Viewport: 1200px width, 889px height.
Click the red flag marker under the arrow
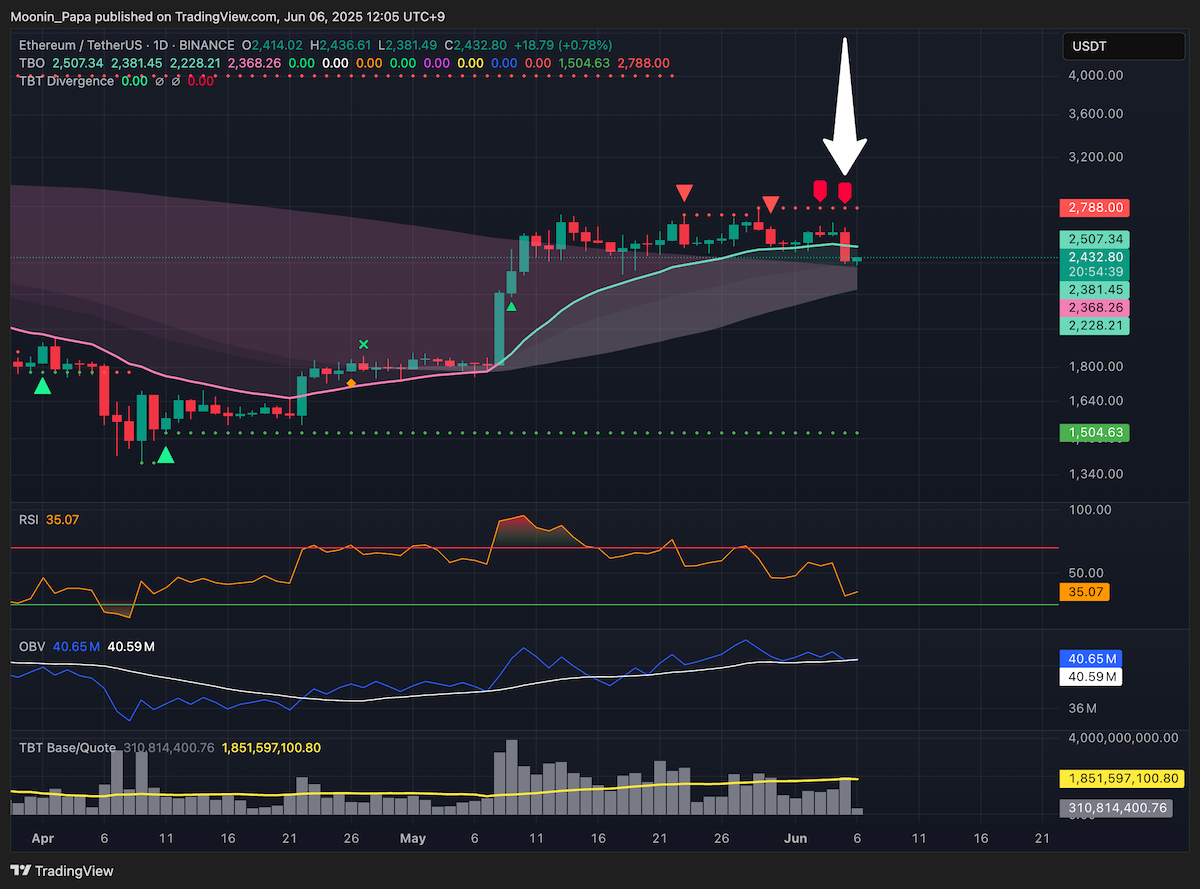tap(845, 191)
